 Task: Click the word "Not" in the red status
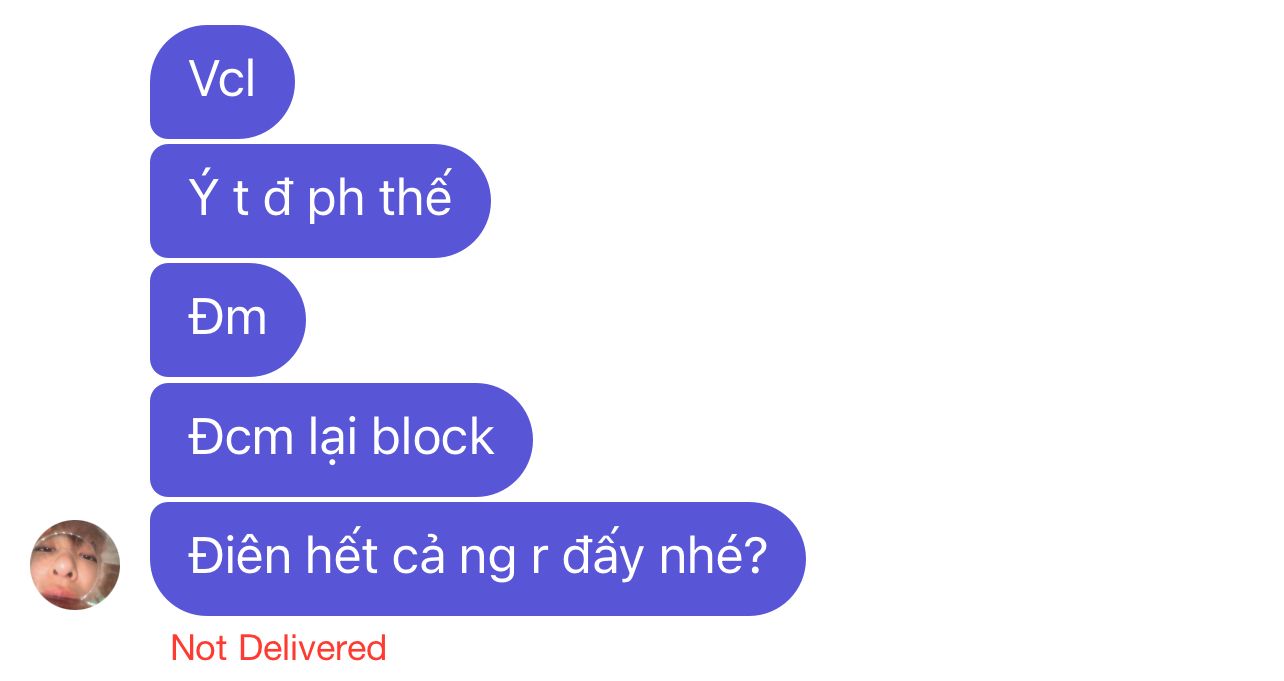(x=199, y=648)
